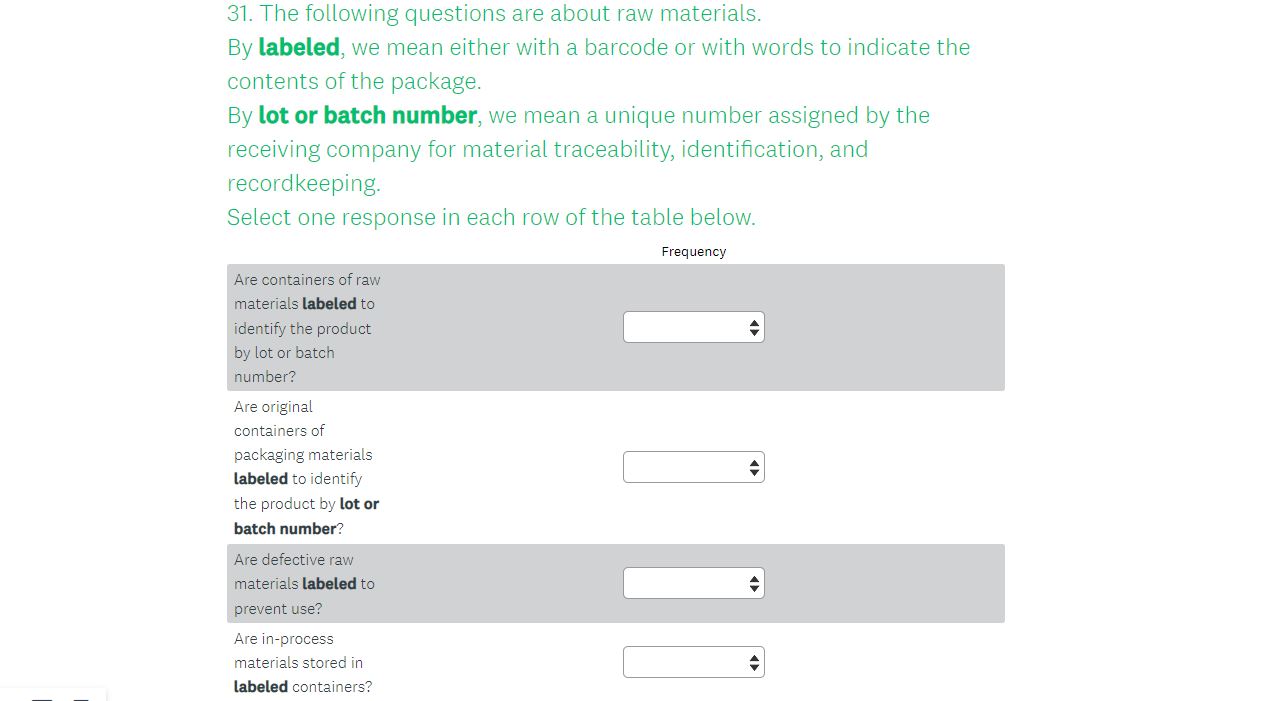Click the question 31 heading about raw materials
Image resolution: width=1264 pixels, height=701 pixels.
click(494, 14)
